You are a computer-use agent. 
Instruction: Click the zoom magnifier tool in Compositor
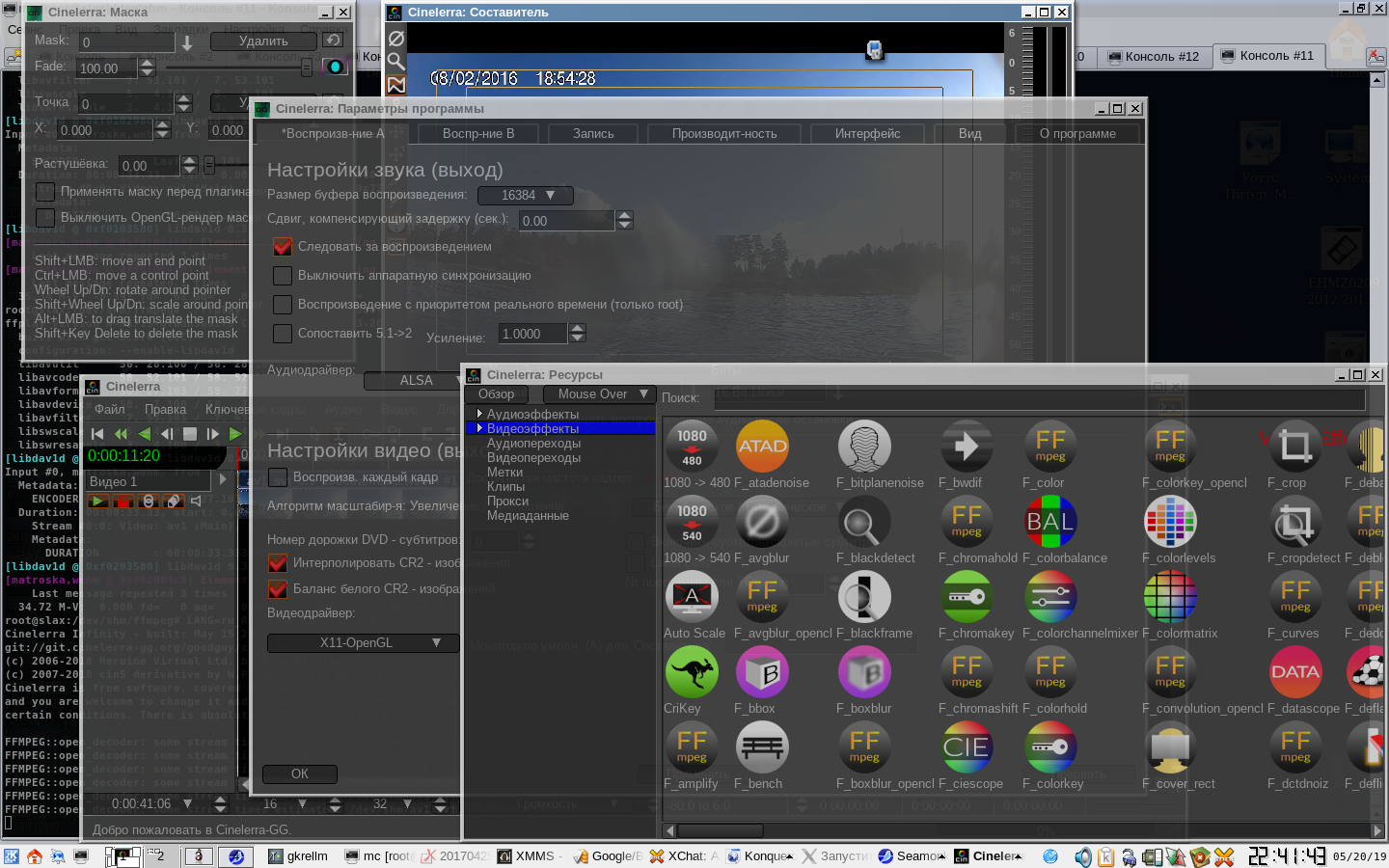395,62
